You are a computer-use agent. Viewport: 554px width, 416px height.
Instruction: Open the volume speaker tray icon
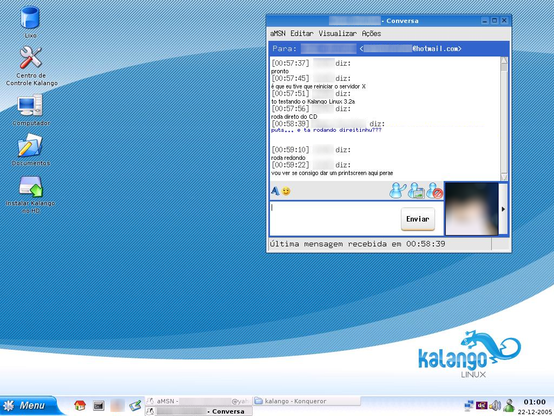[495, 405]
